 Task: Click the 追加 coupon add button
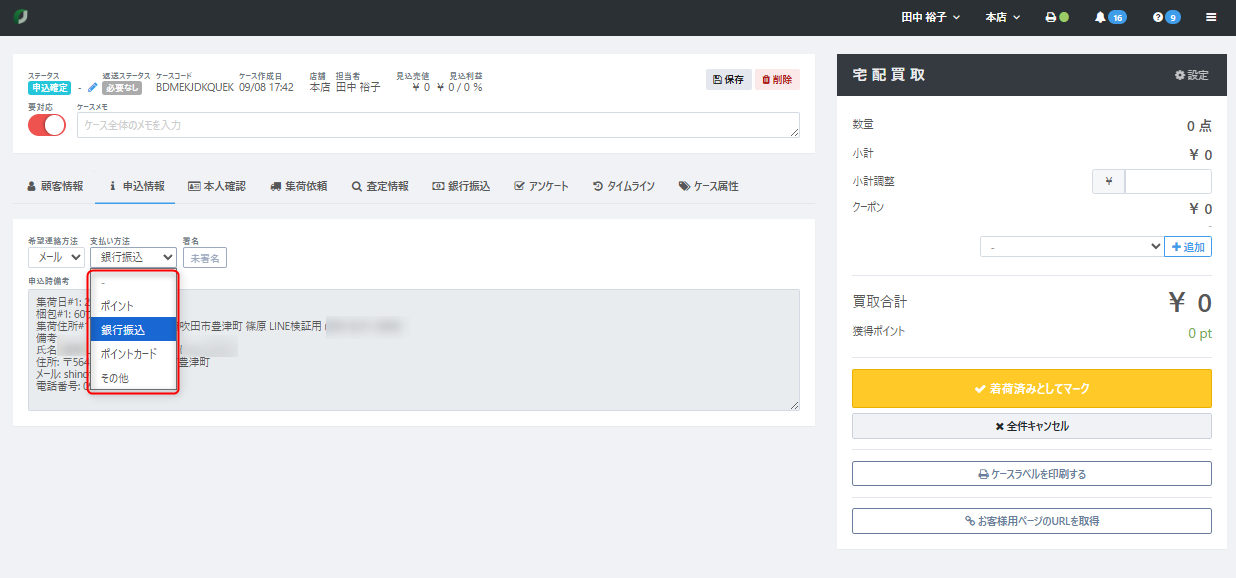[1188, 246]
